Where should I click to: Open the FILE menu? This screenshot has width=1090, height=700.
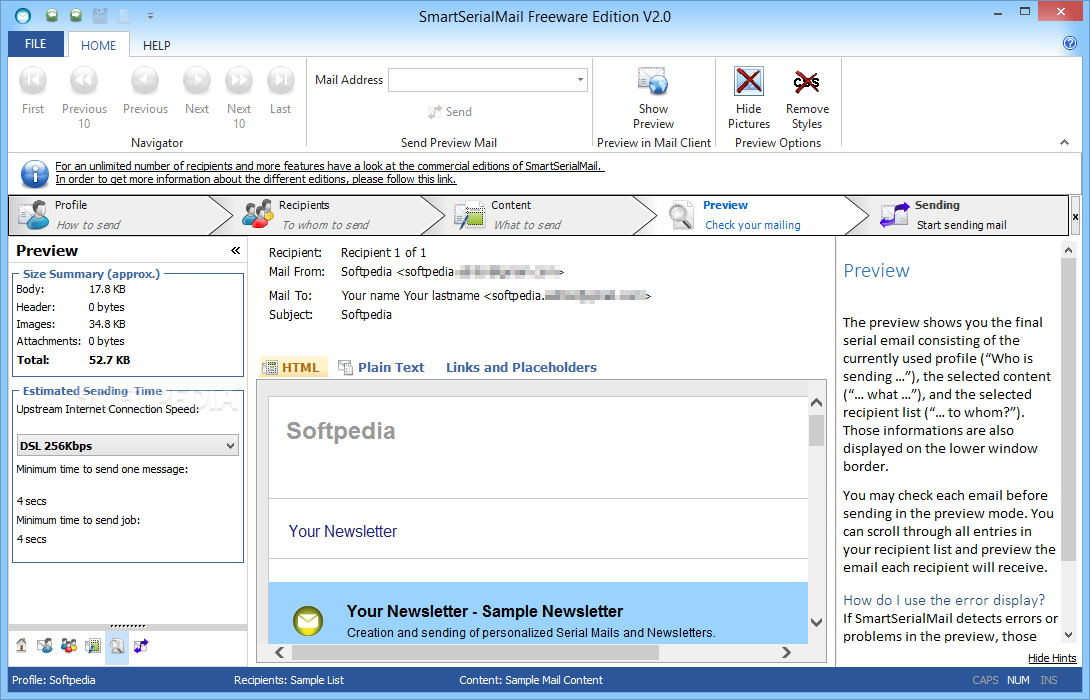pyautogui.click(x=35, y=44)
